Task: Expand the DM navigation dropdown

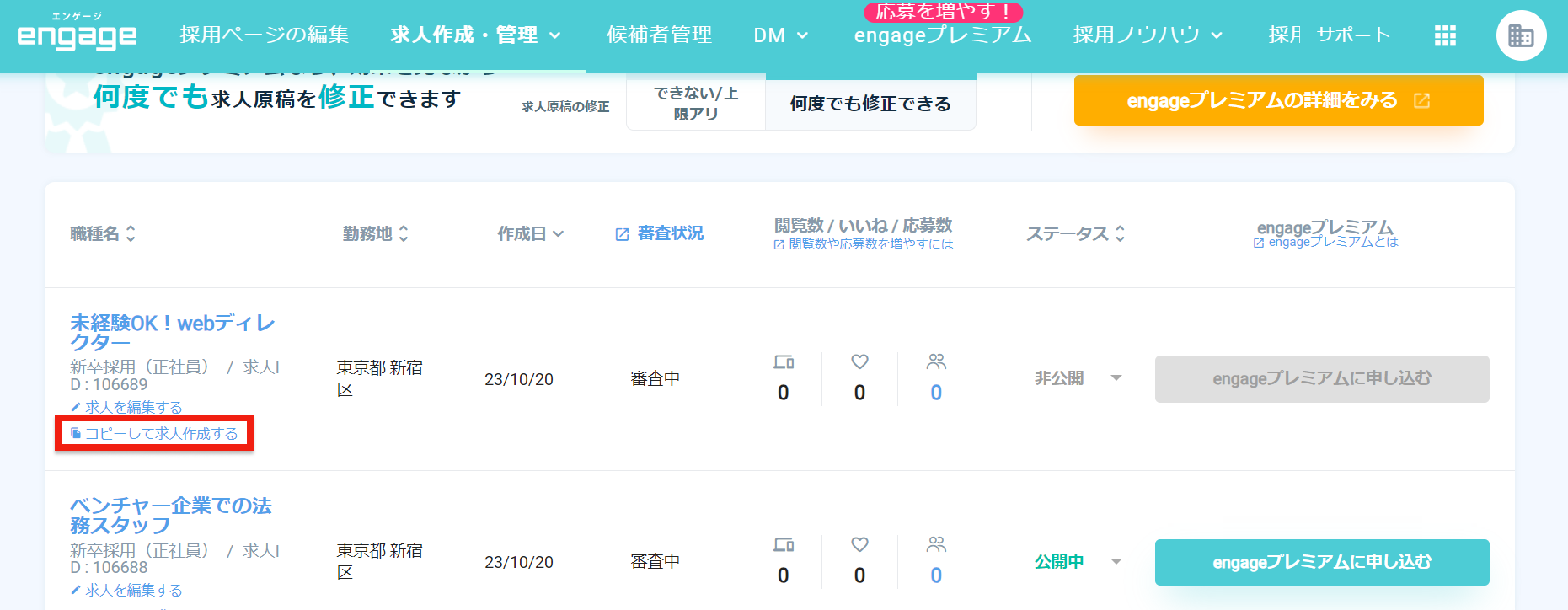Action: tap(781, 35)
